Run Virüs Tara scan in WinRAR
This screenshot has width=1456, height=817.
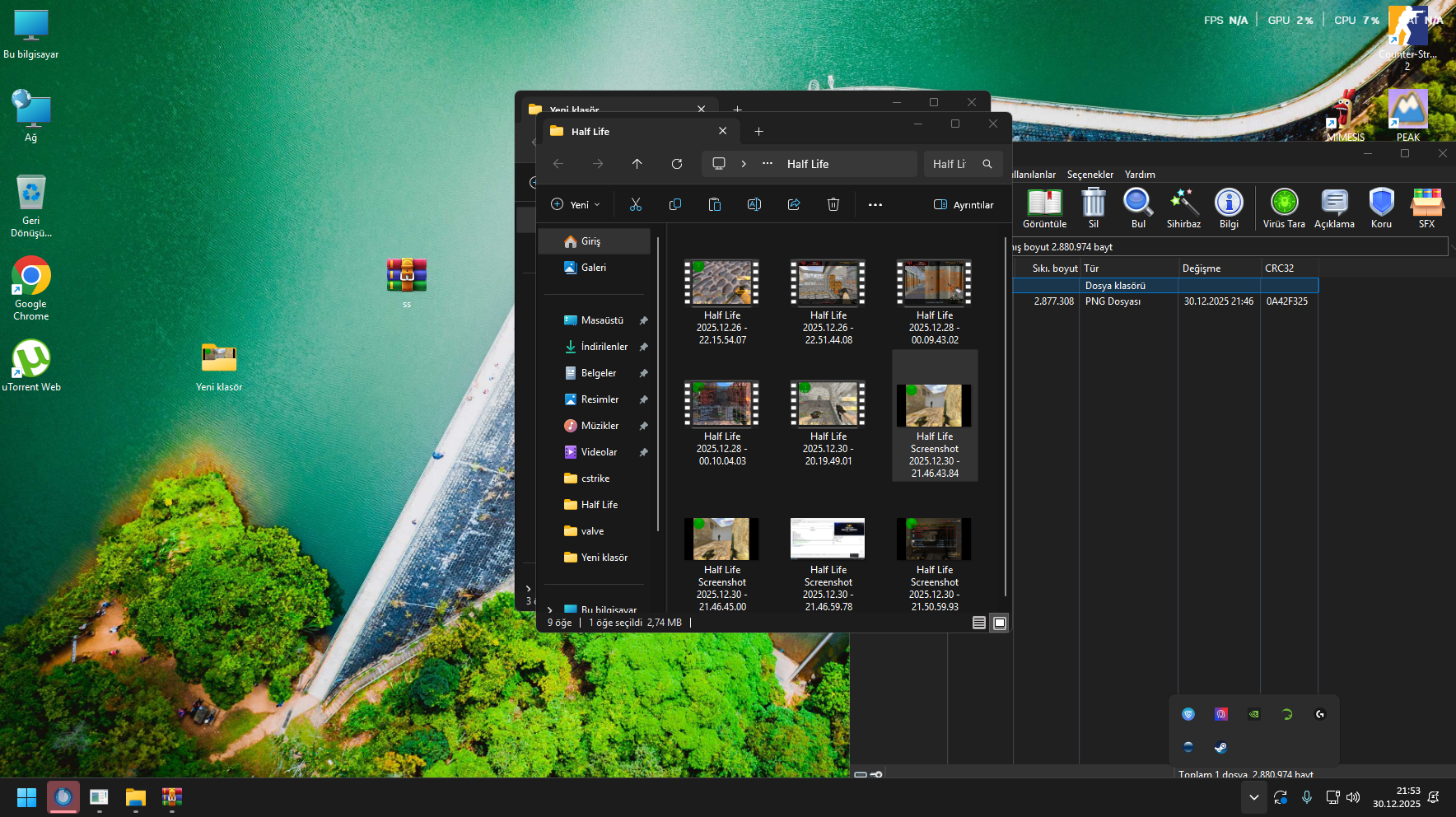pyautogui.click(x=1284, y=208)
